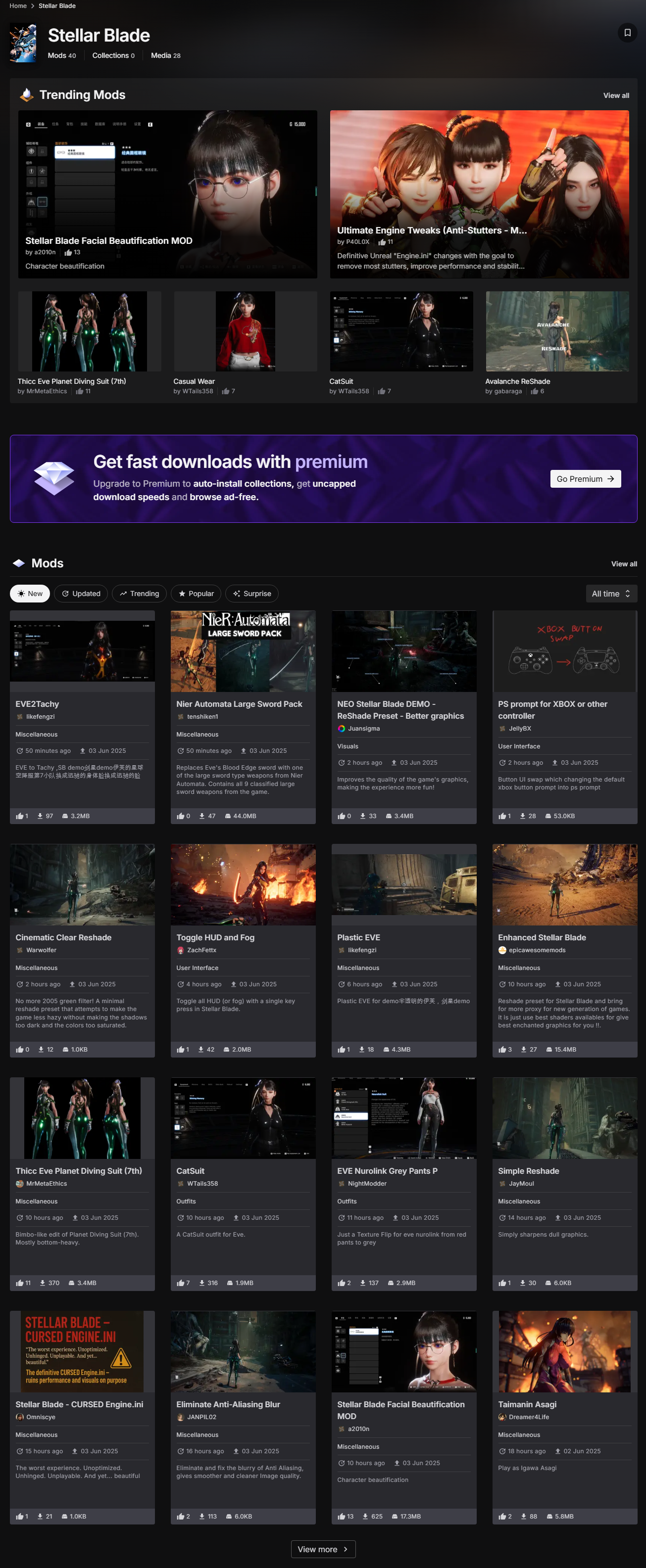Click author WTails358 under trending CatSuit
Image resolution: width=646 pixels, height=1568 pixels.
click(353, 391)
